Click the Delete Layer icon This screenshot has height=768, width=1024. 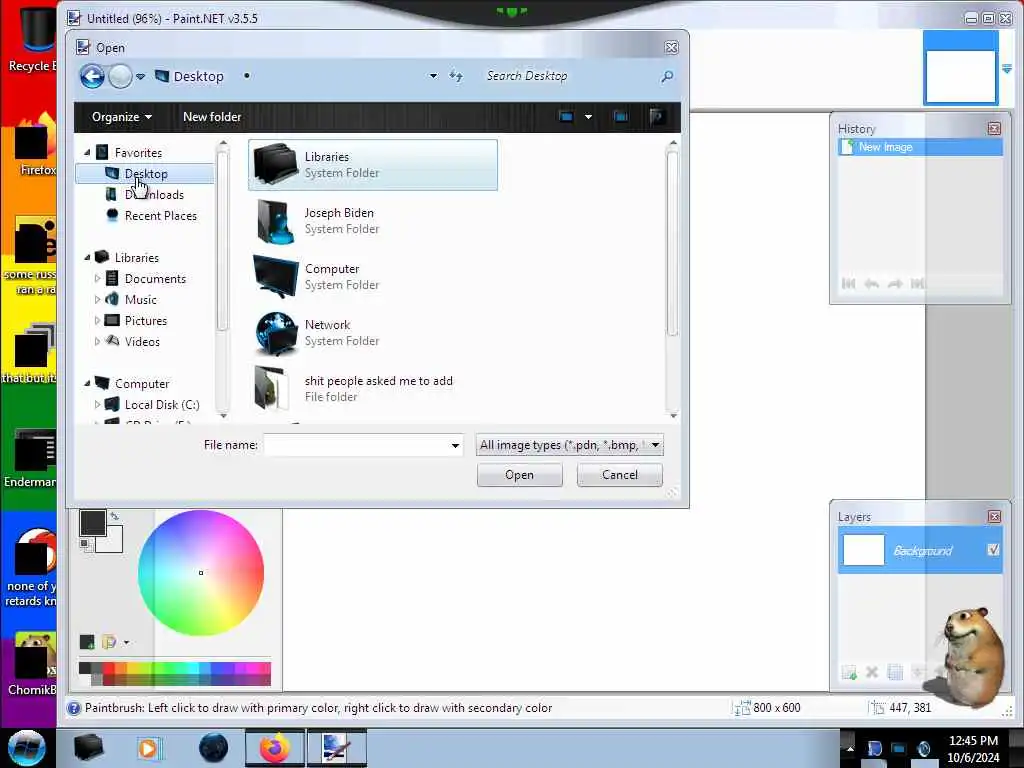tap(872, 672)
